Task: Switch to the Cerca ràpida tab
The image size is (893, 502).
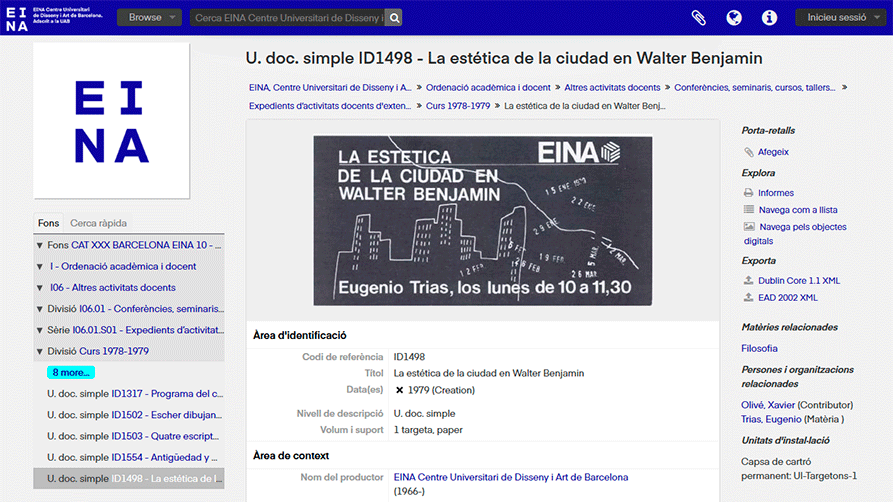Action: click(x=99, y=223)
